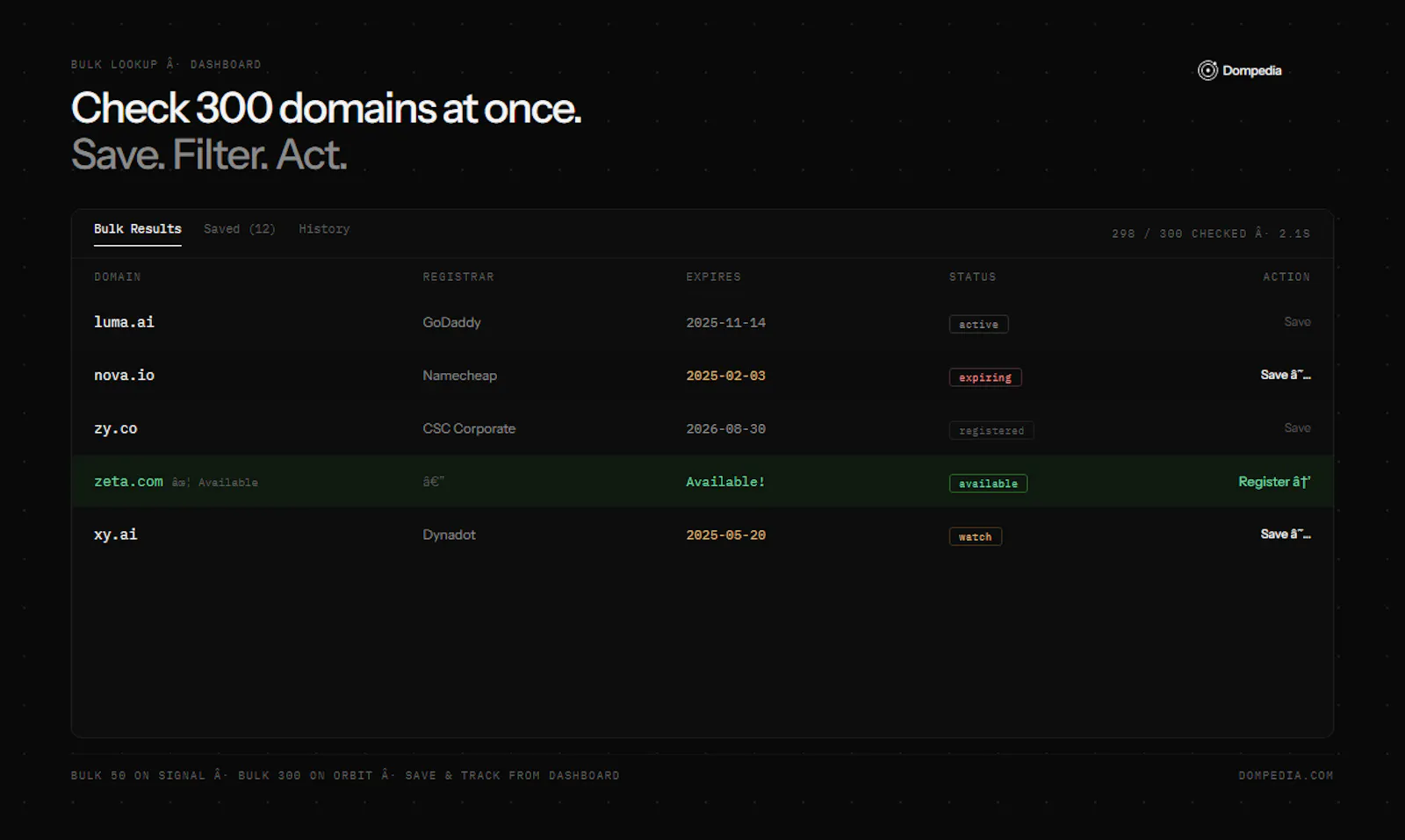Open the Saved (12) tab
Image resolution: width=1405 pixels, height=840 pixels.
tap(240, 229)
